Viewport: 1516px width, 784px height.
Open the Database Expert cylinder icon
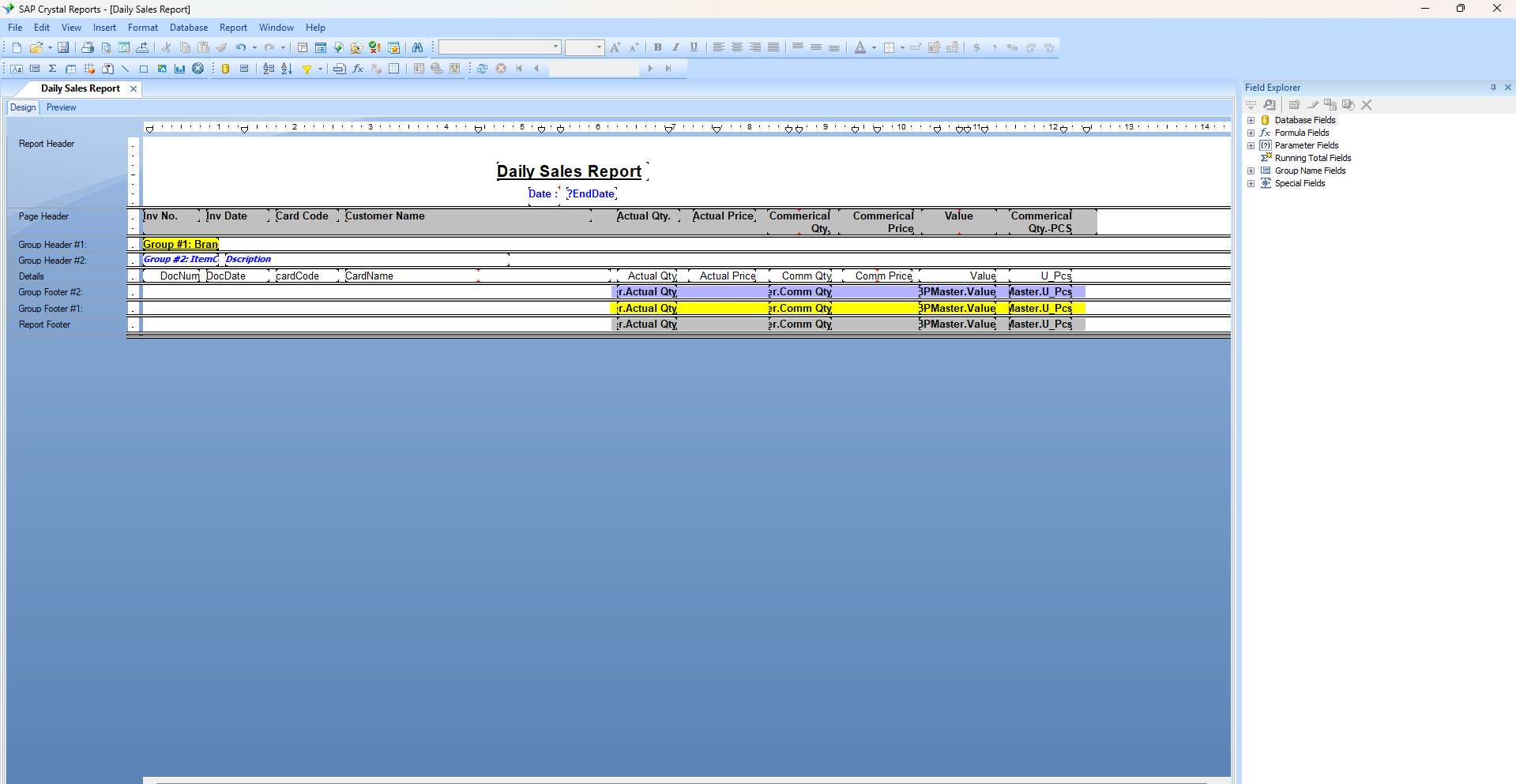point(226,69)
